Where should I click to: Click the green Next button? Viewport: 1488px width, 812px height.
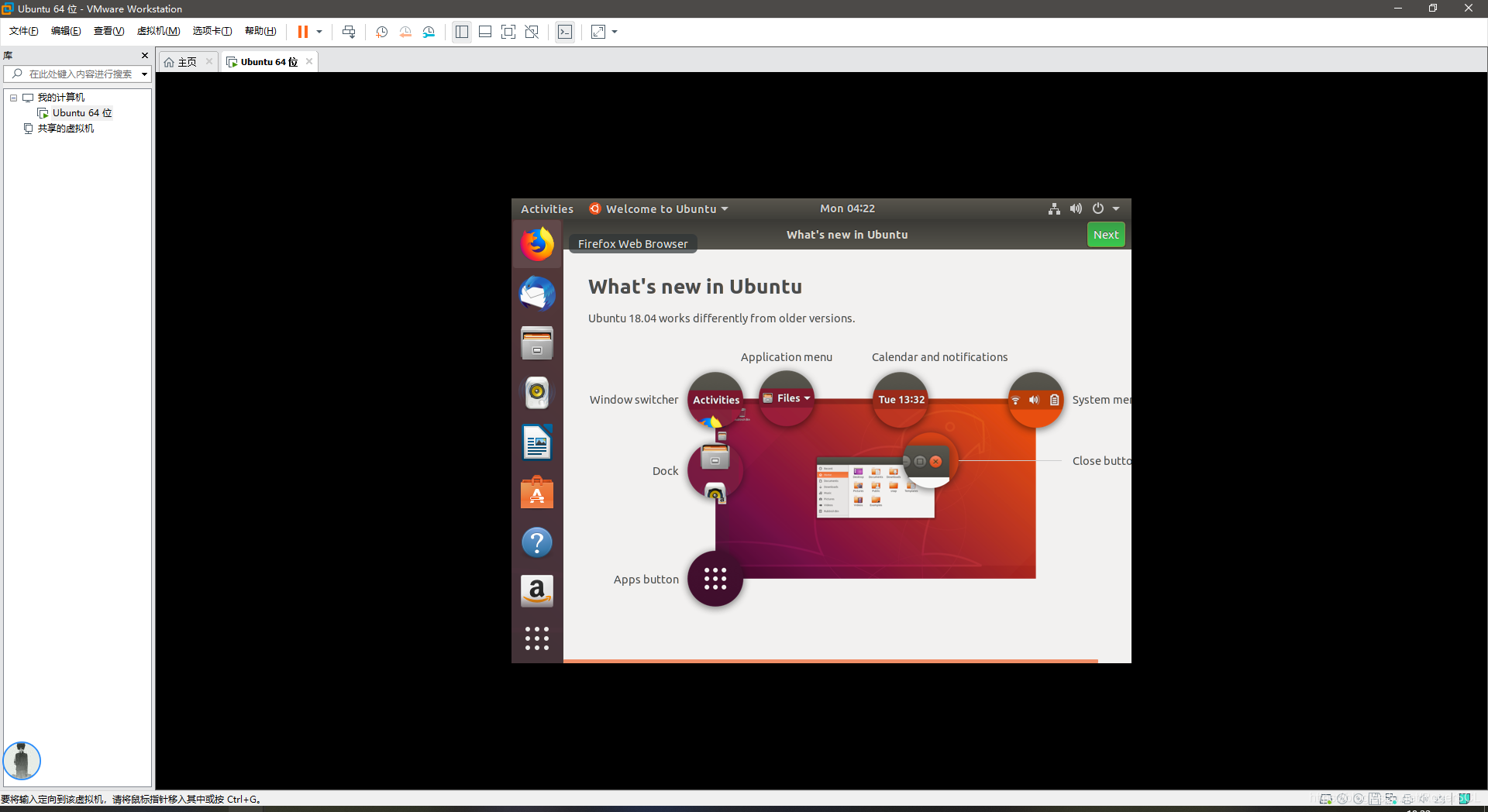[1106, 235]
